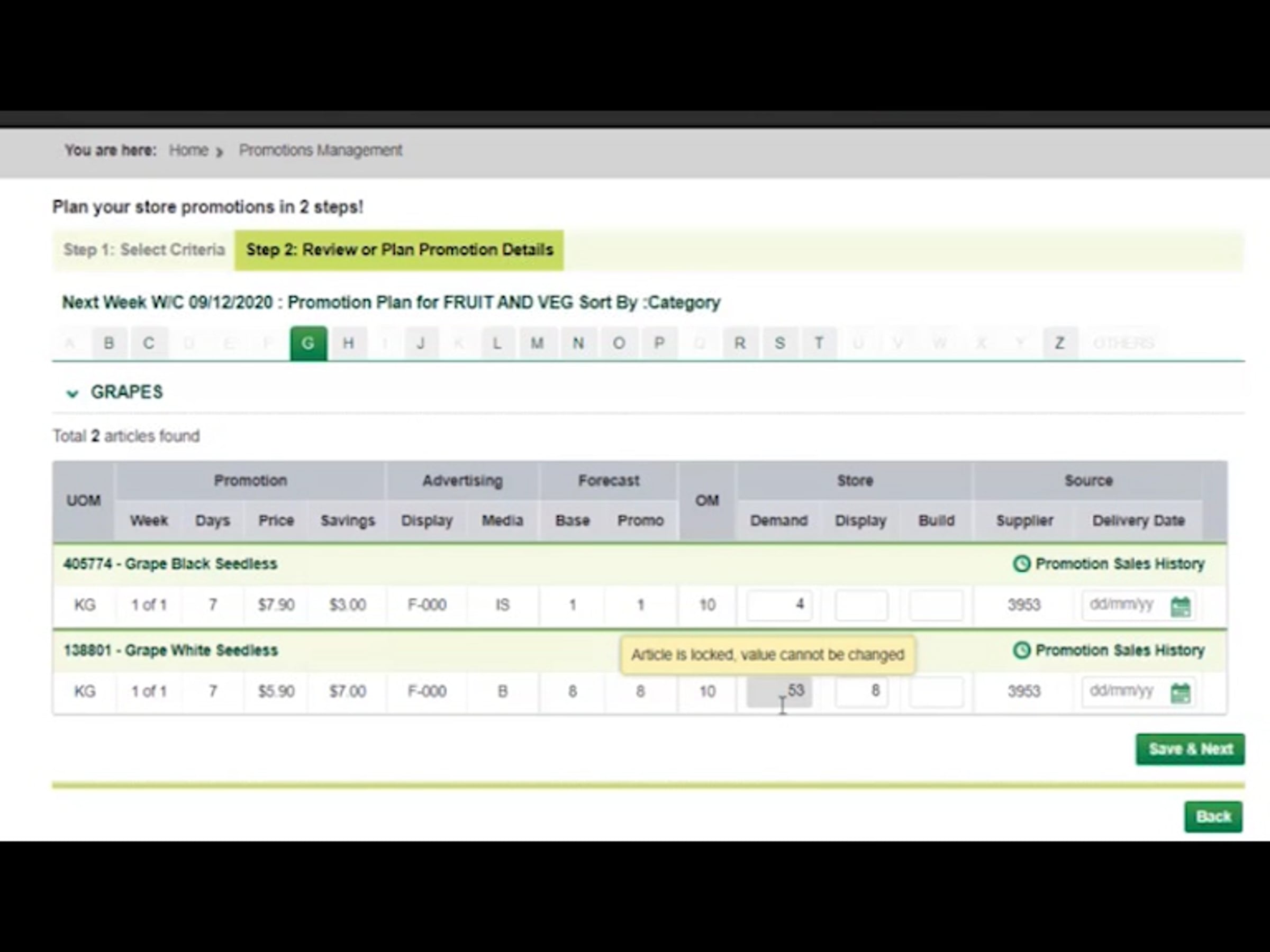
Task: Go to Step 1: Select Criteria
Action: [x=144, y=250]
